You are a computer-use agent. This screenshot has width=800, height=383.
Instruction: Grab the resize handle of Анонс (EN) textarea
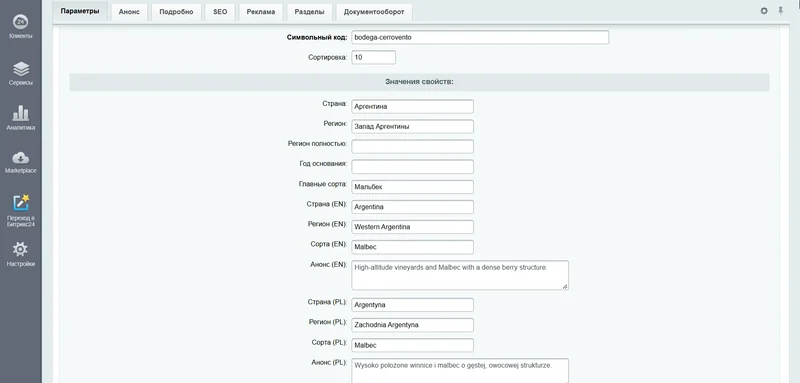[x=565, y=287]
